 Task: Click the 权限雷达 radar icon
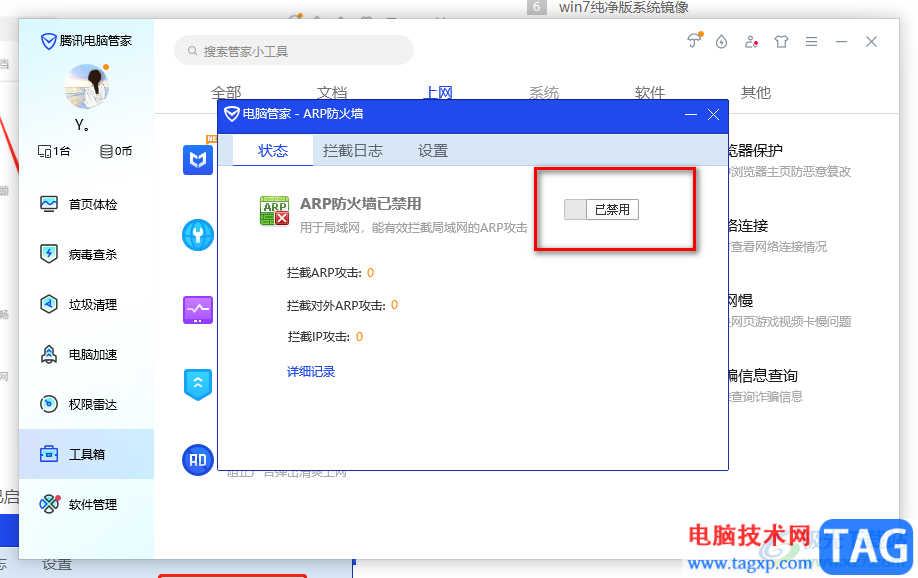[x=49, y=404]
